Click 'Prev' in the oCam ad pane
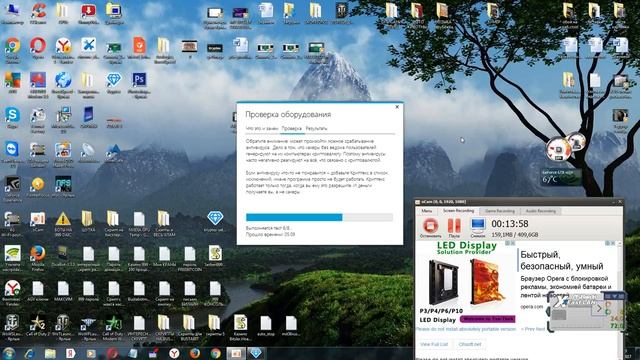The height and width of the screenshot is (360, 640). pyautogui.click(x=528, y=329)
